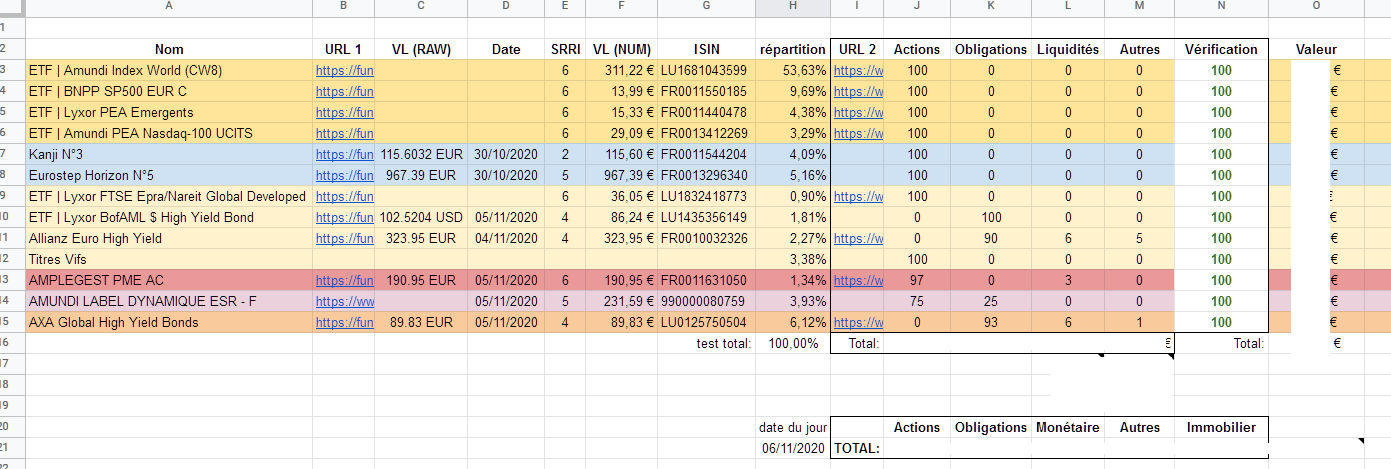Click the "Immobilier" header in the lower table

point(1220,428)
